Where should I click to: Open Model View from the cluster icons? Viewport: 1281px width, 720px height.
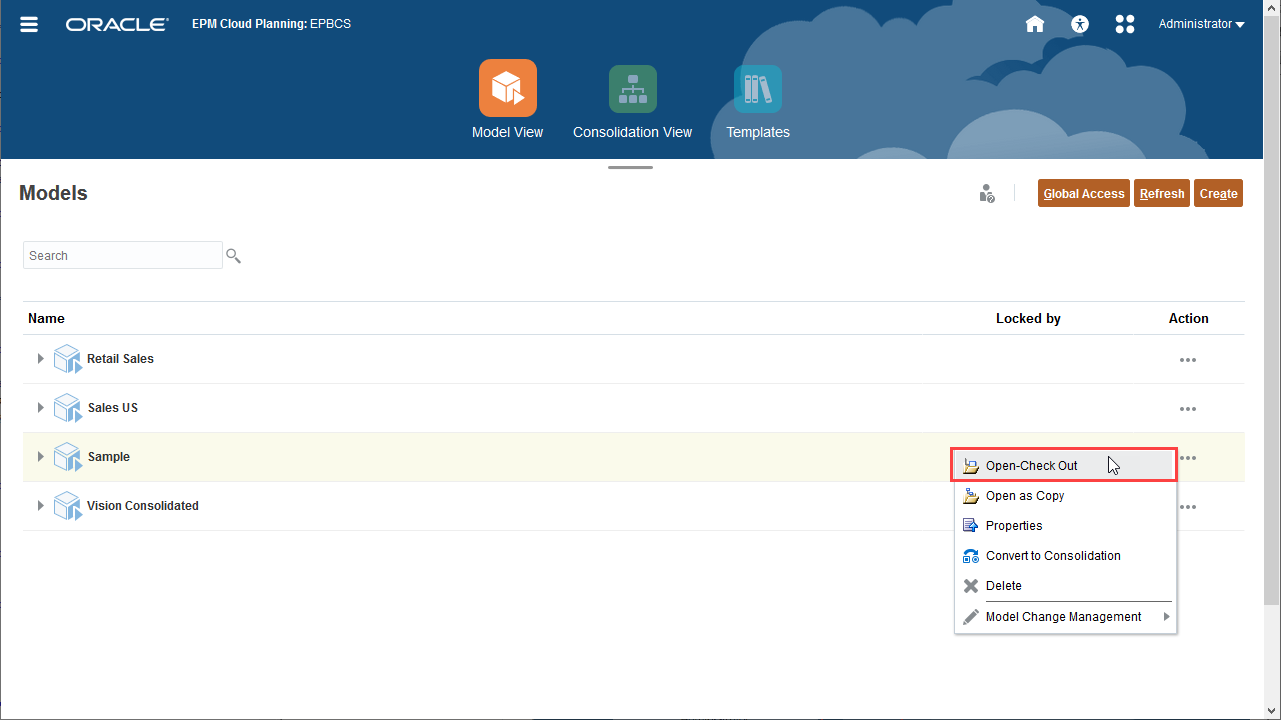coord(507,99)
